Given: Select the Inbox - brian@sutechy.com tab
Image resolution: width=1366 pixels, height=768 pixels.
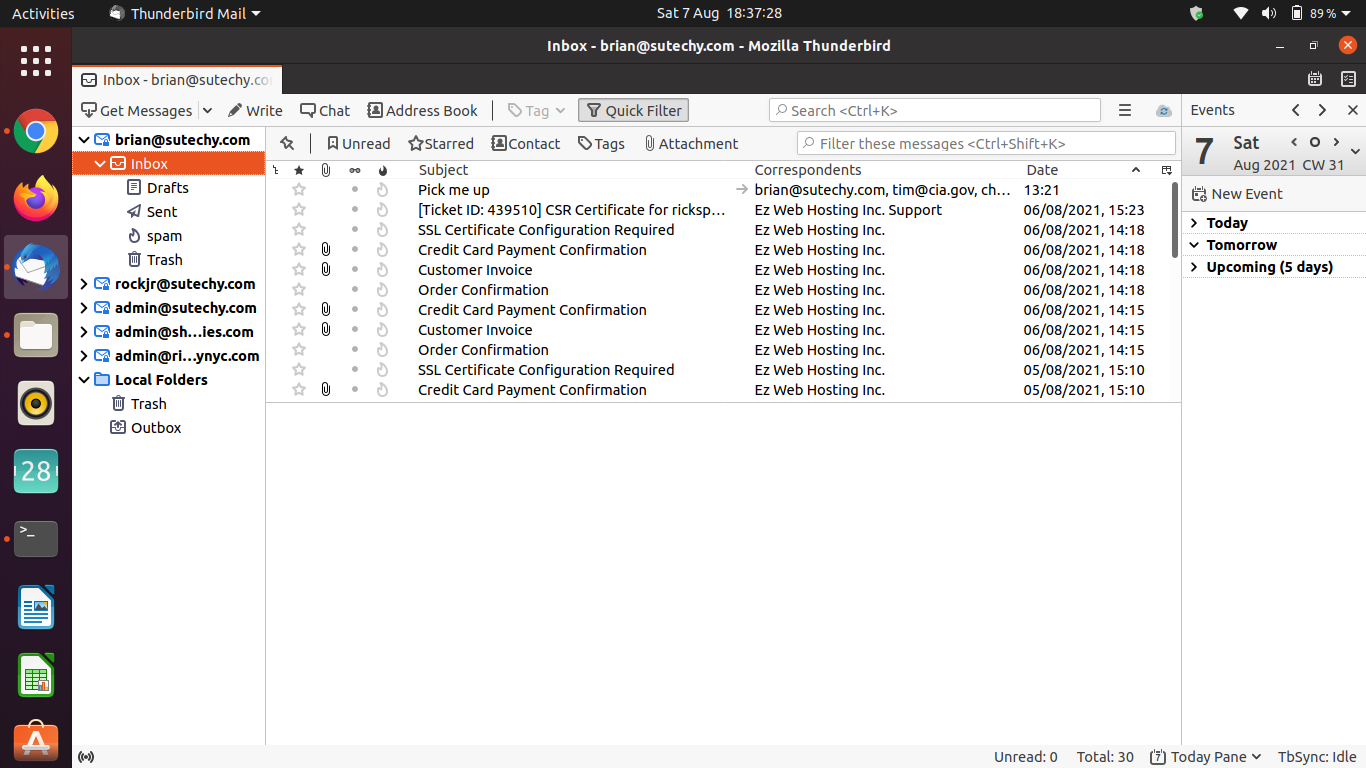Looking at the screenshot, I should click(177, 80).
